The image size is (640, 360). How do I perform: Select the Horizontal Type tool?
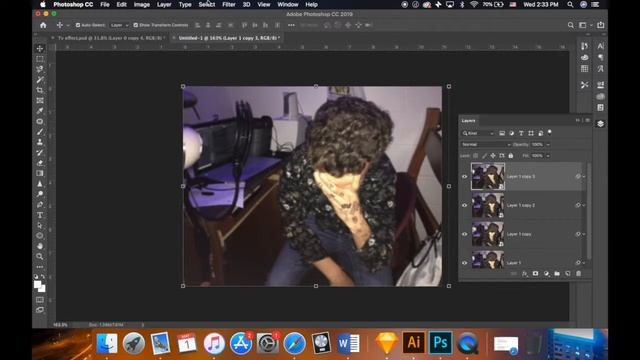pyautogui.click(x=40, y=215)
